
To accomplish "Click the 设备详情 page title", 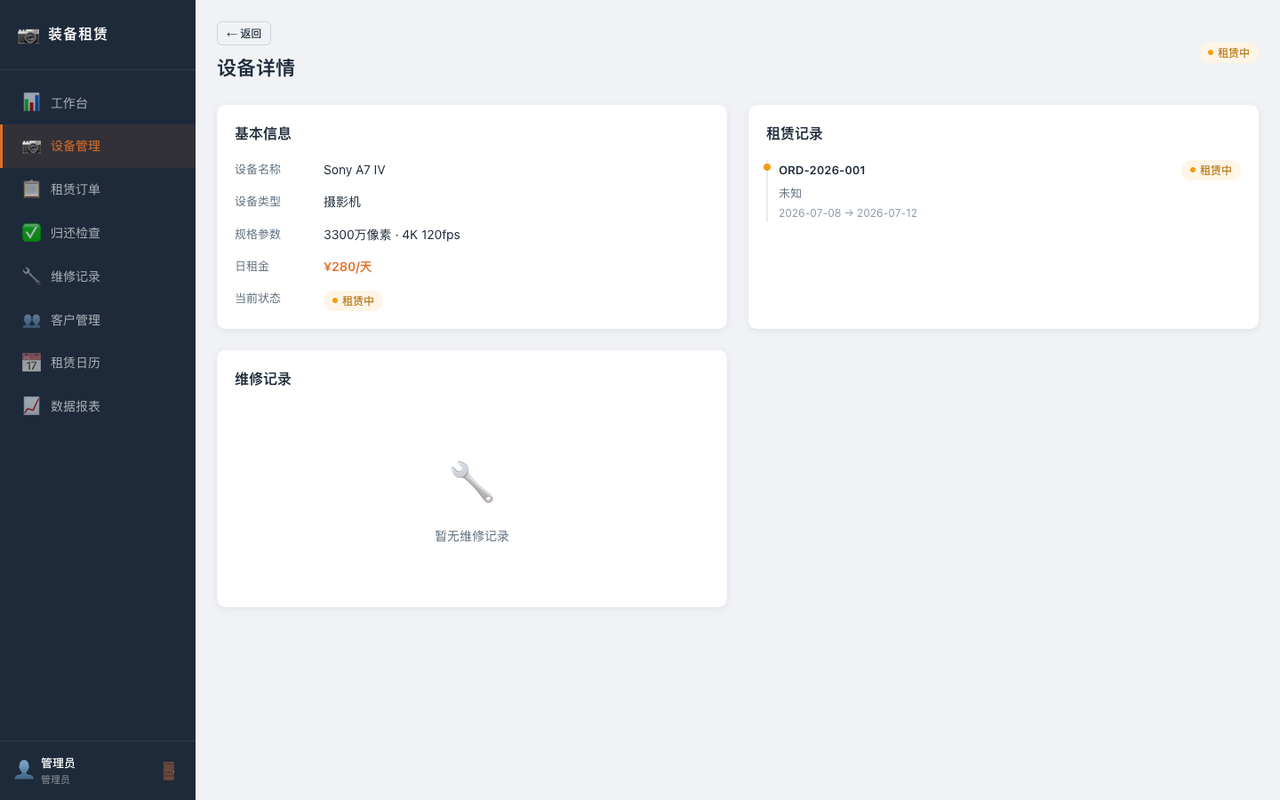I will point(256,68).
